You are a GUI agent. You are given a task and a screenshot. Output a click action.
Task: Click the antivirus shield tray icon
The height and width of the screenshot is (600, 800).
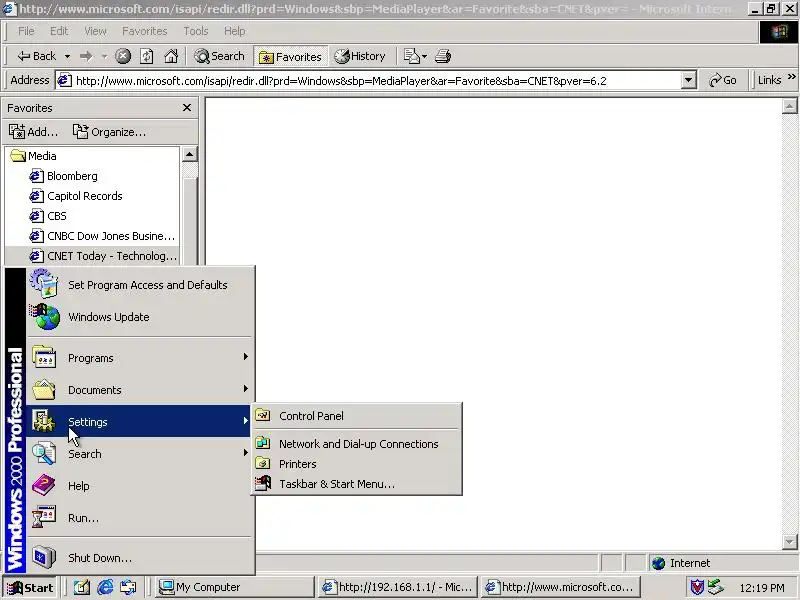point(697,588)
